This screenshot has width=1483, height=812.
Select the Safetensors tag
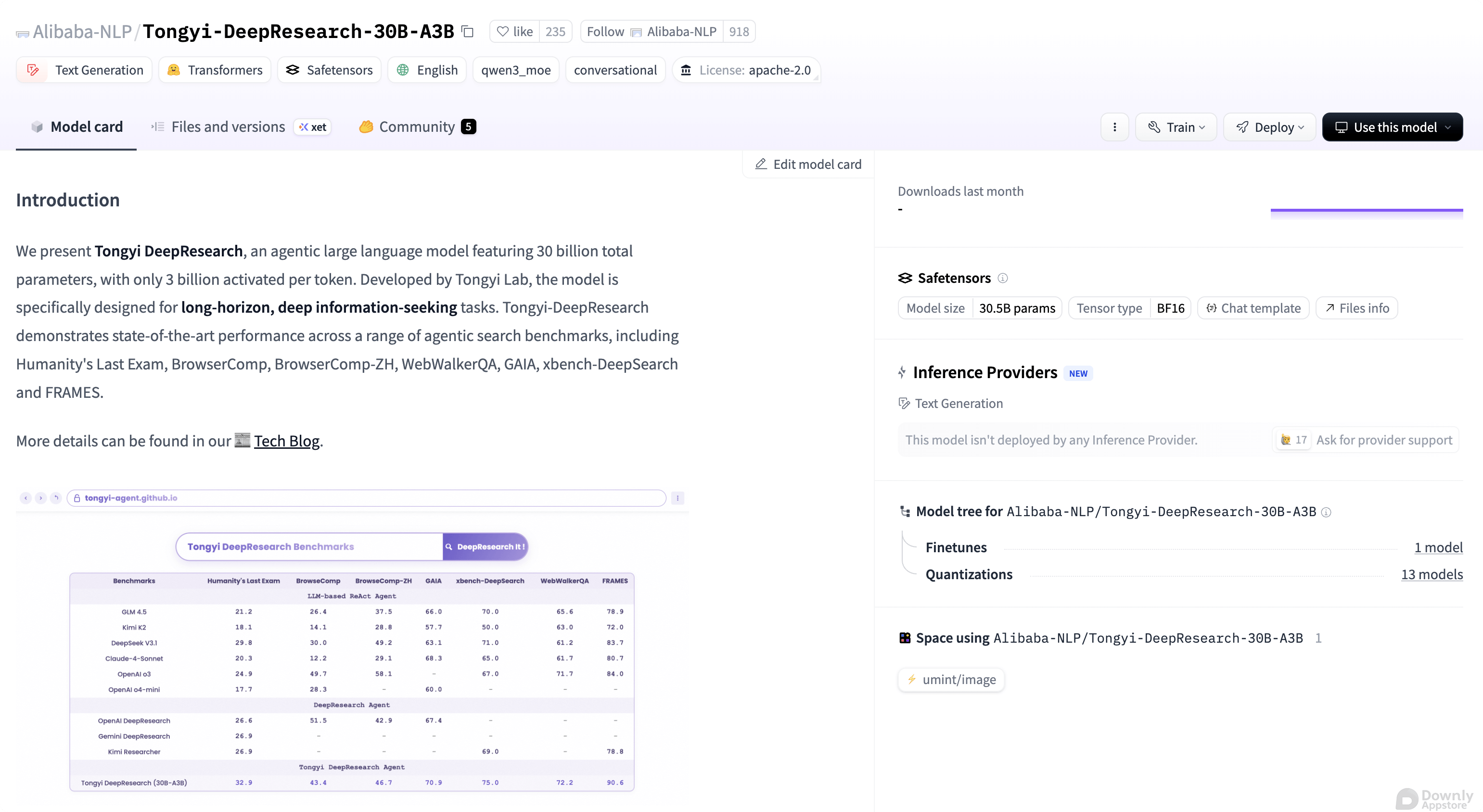(x=329, y=70)
